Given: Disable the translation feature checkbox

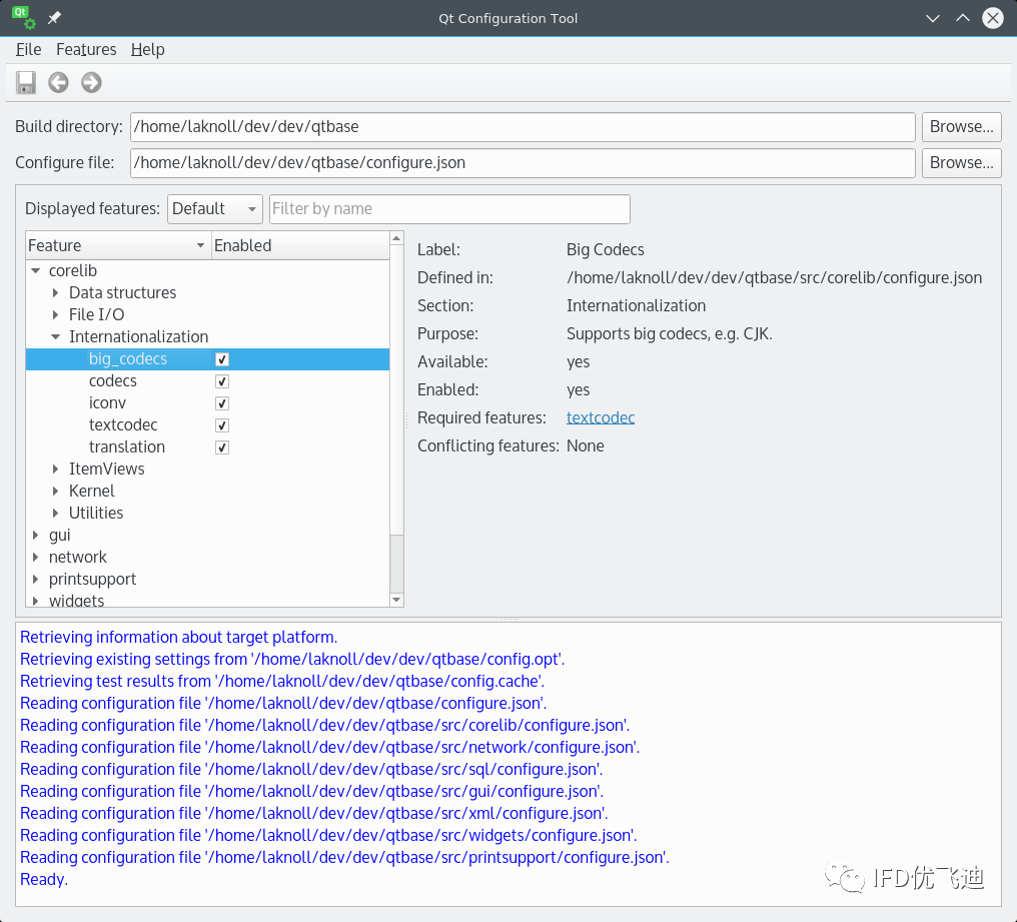Looking at the screenshot, I should point(222,447).
